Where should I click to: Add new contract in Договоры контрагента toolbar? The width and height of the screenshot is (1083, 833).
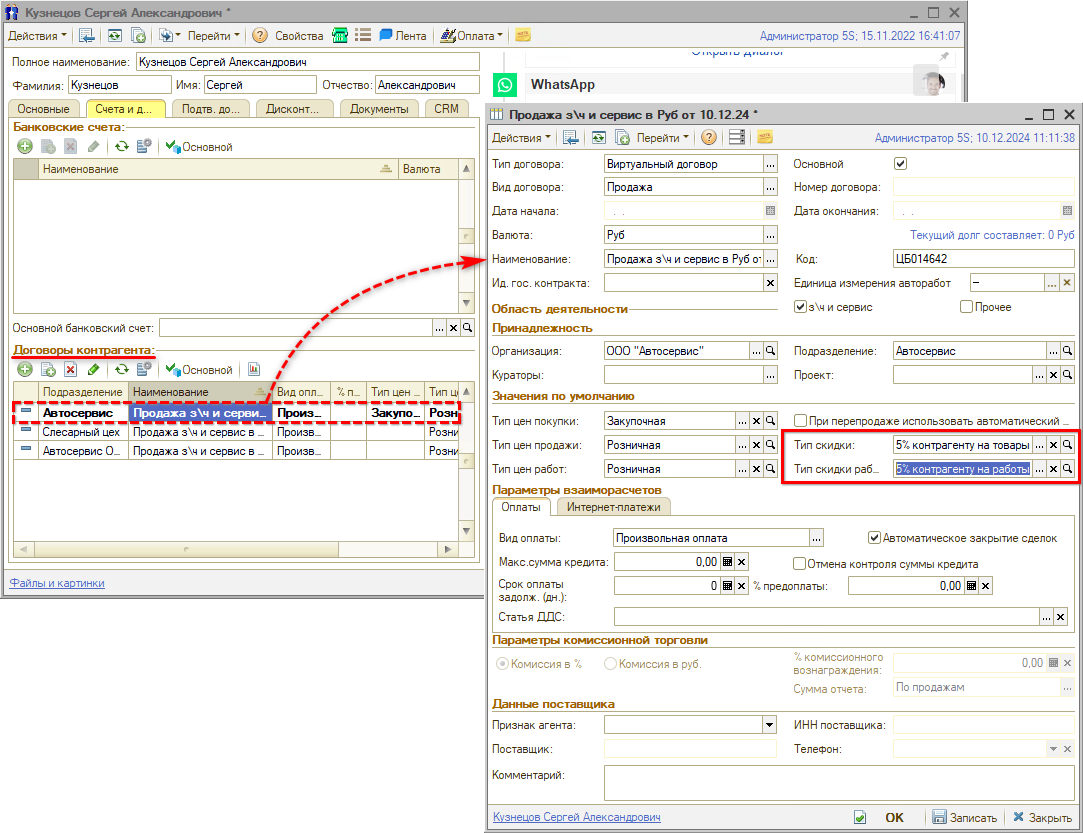[x=25, y=369]
